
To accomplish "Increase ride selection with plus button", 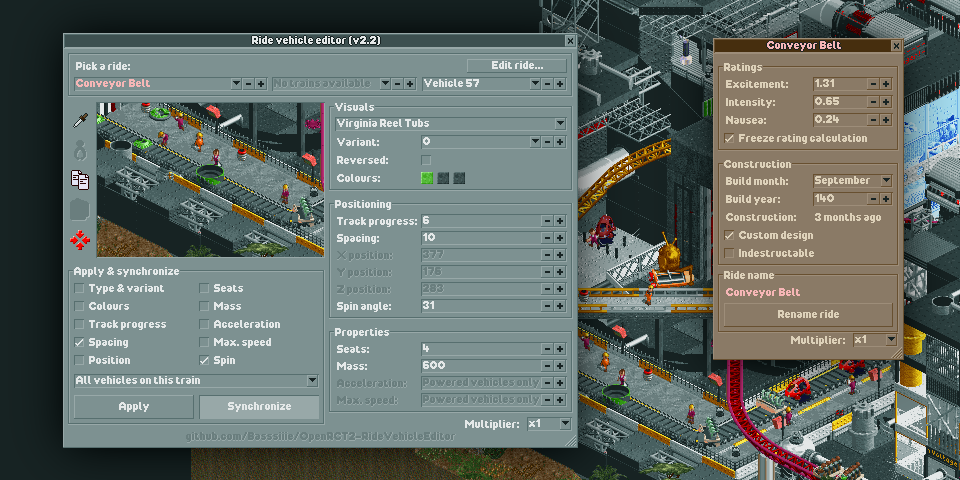I will 260,84.
